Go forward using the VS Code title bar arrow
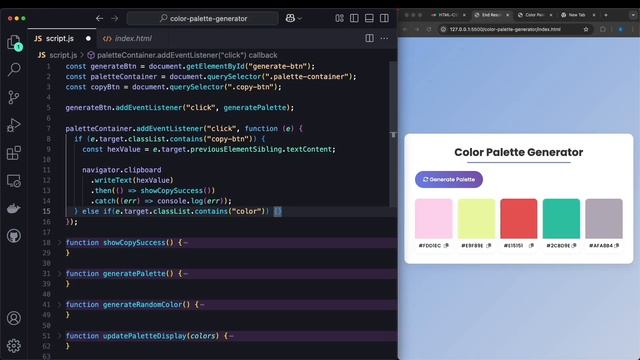The width and height of the screenshot is (640, 360). pos(115,18)
